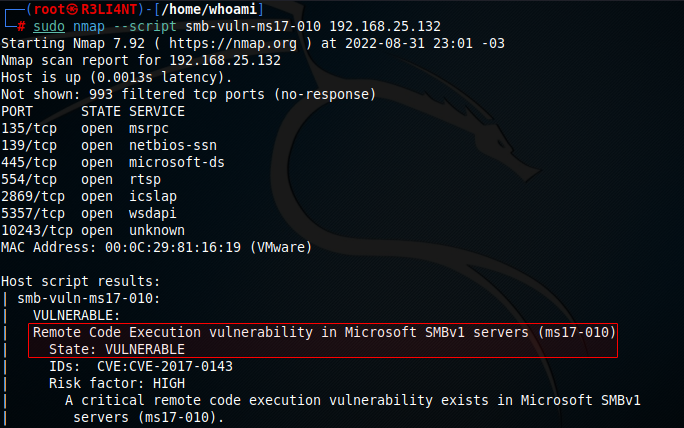The height and width of the screenshot is (428, 684).
Task: Click the 5357/tcp wsdapi entry
Action: tap(89, 213)
